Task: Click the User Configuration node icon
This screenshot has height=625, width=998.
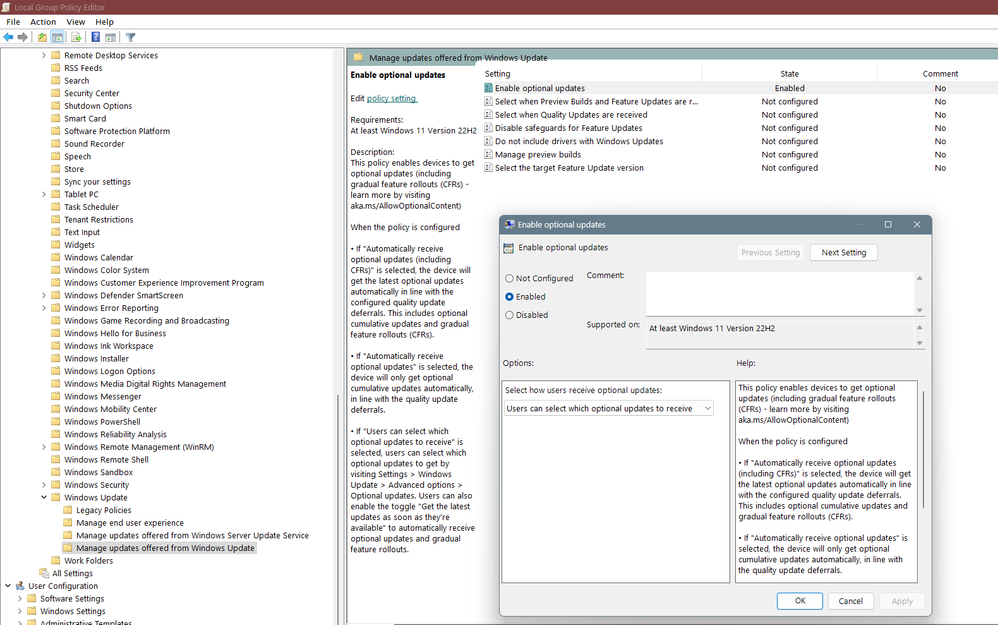Action: pyautogui.click(x=20, y=586)
